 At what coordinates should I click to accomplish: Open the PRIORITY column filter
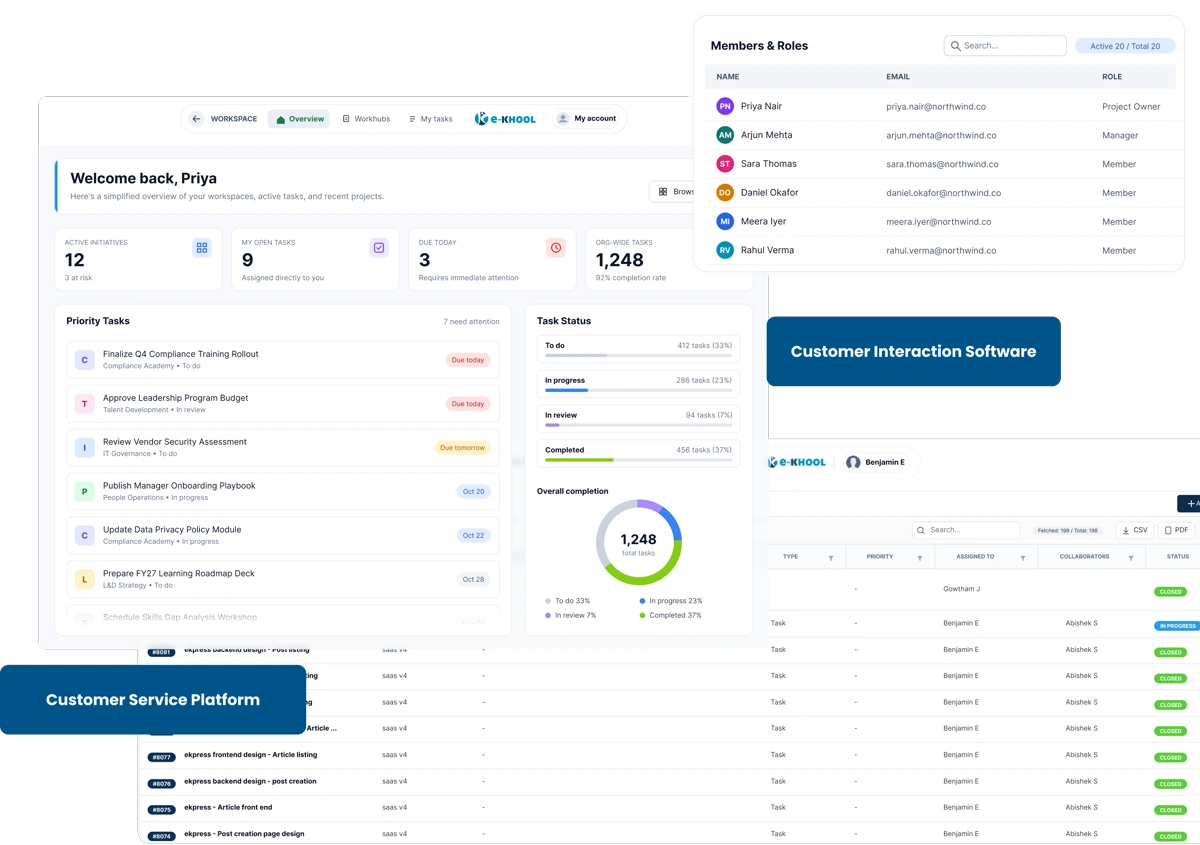pyautogui.click(x=920, y=558)
